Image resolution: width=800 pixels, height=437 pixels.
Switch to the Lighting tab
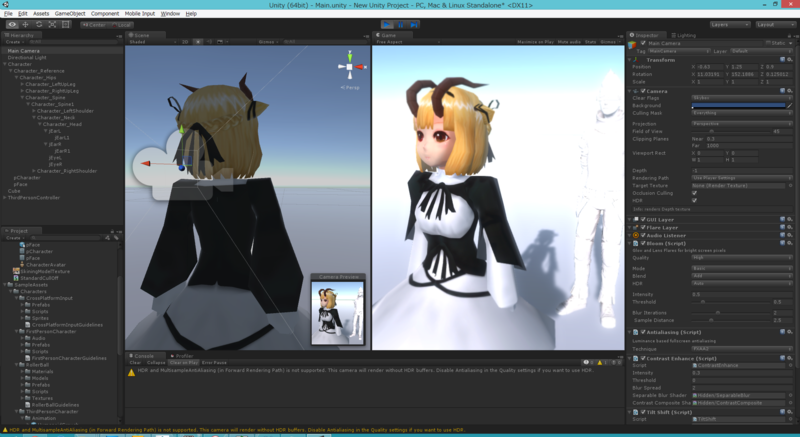[684, 35]
